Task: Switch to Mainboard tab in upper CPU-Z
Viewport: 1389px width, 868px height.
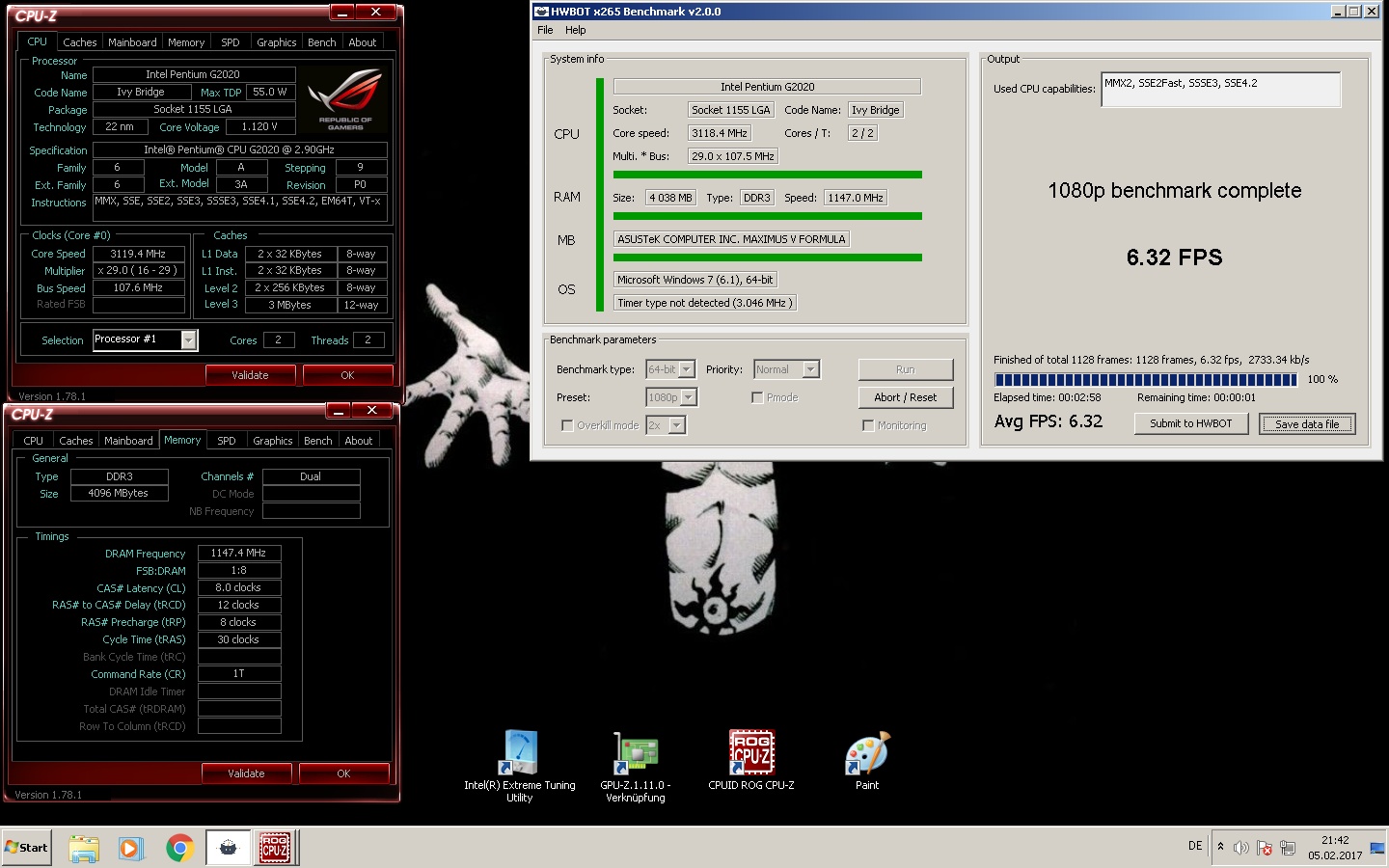Action: point(132,42)
